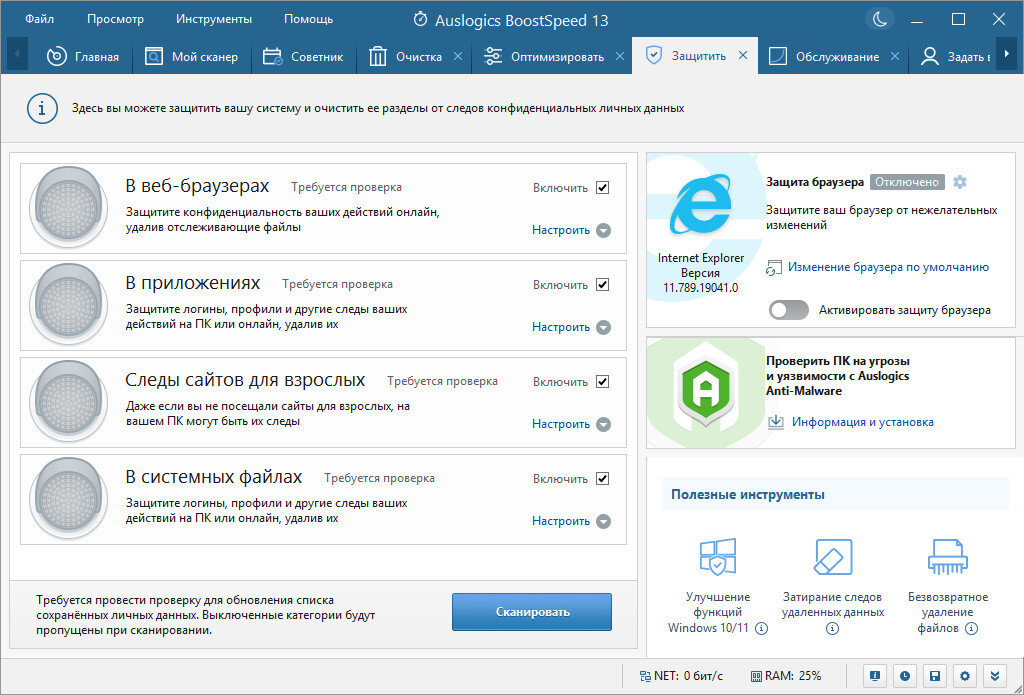Click the Полезные инструменты header

[748, 494]
